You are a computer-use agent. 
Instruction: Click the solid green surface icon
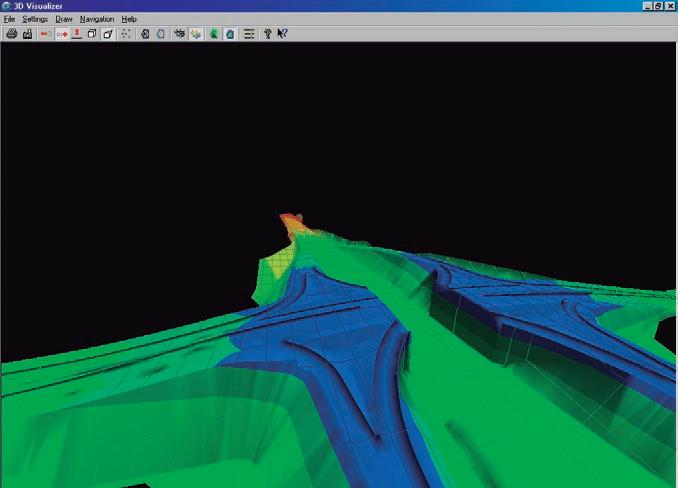[214, 34]
